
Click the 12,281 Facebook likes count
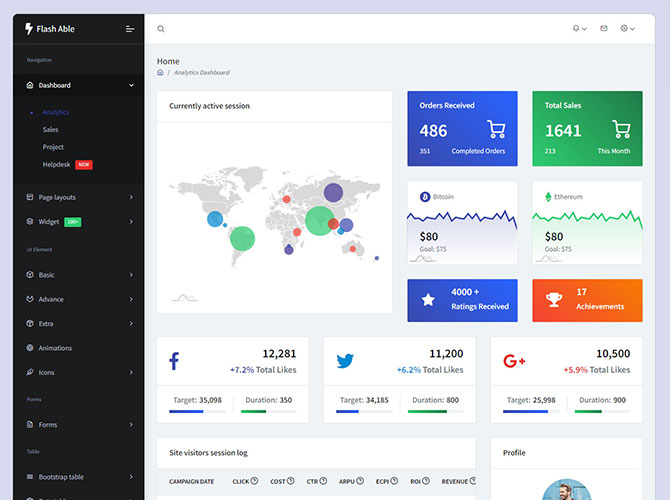[279, 354]
